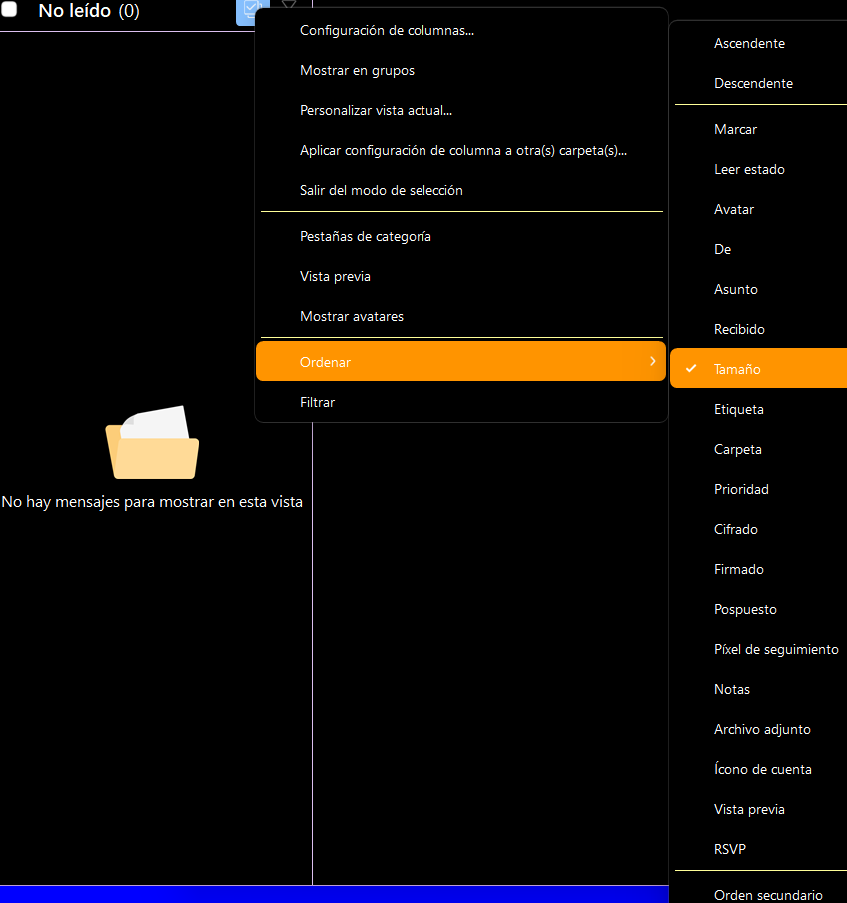Click Personalizar vista actual
The image size is (847, 903).
click(376, 110)
